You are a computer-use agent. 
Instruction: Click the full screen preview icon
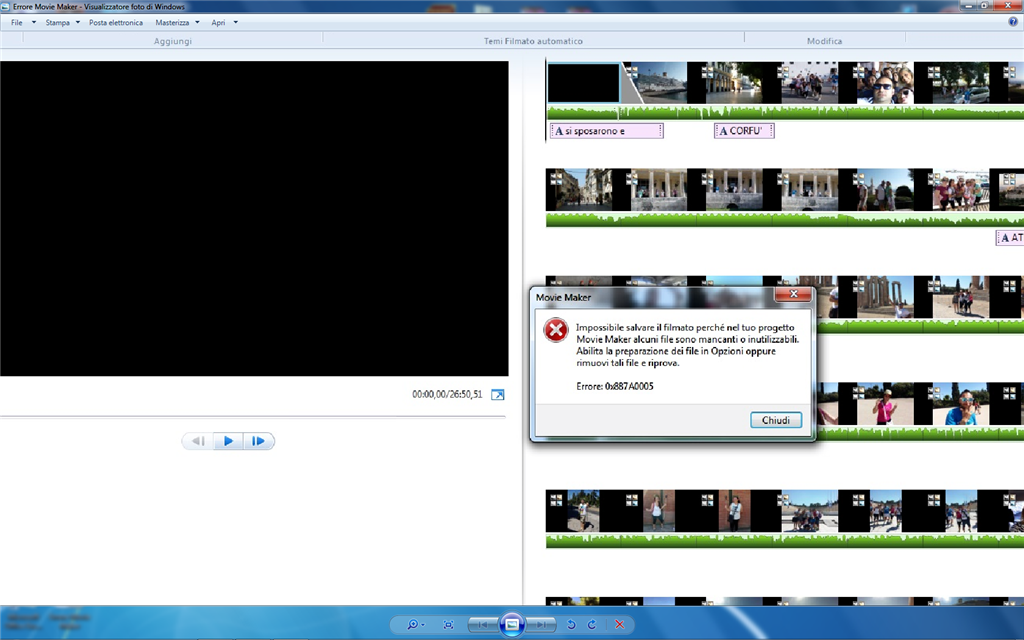(x=498, y=394)
